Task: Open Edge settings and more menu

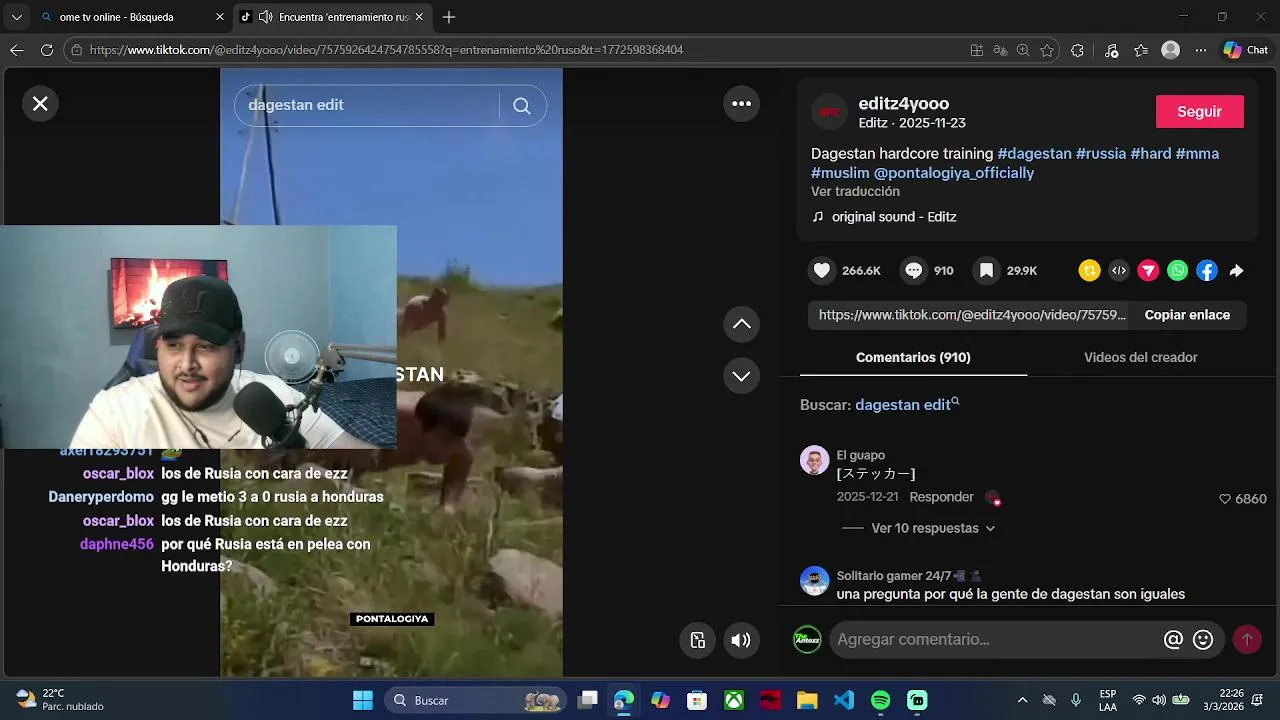Action: tap(1201, 50)
